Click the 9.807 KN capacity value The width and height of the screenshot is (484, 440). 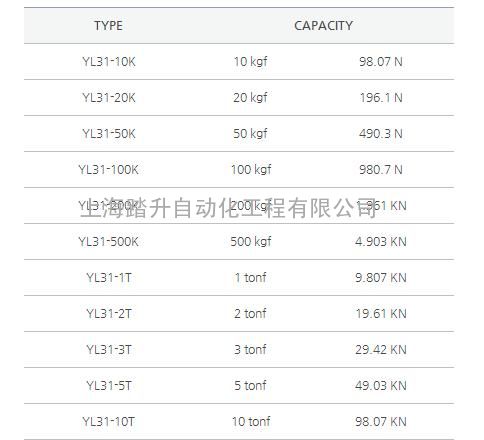(x=381, y=278)
